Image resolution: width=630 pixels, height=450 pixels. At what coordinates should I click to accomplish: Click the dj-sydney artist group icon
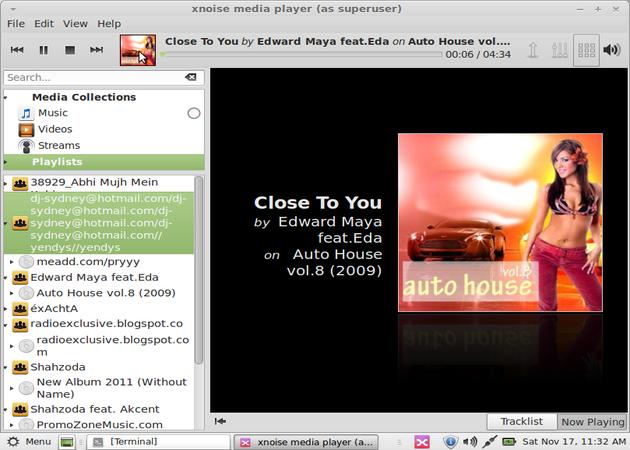(x=20, y=223)
